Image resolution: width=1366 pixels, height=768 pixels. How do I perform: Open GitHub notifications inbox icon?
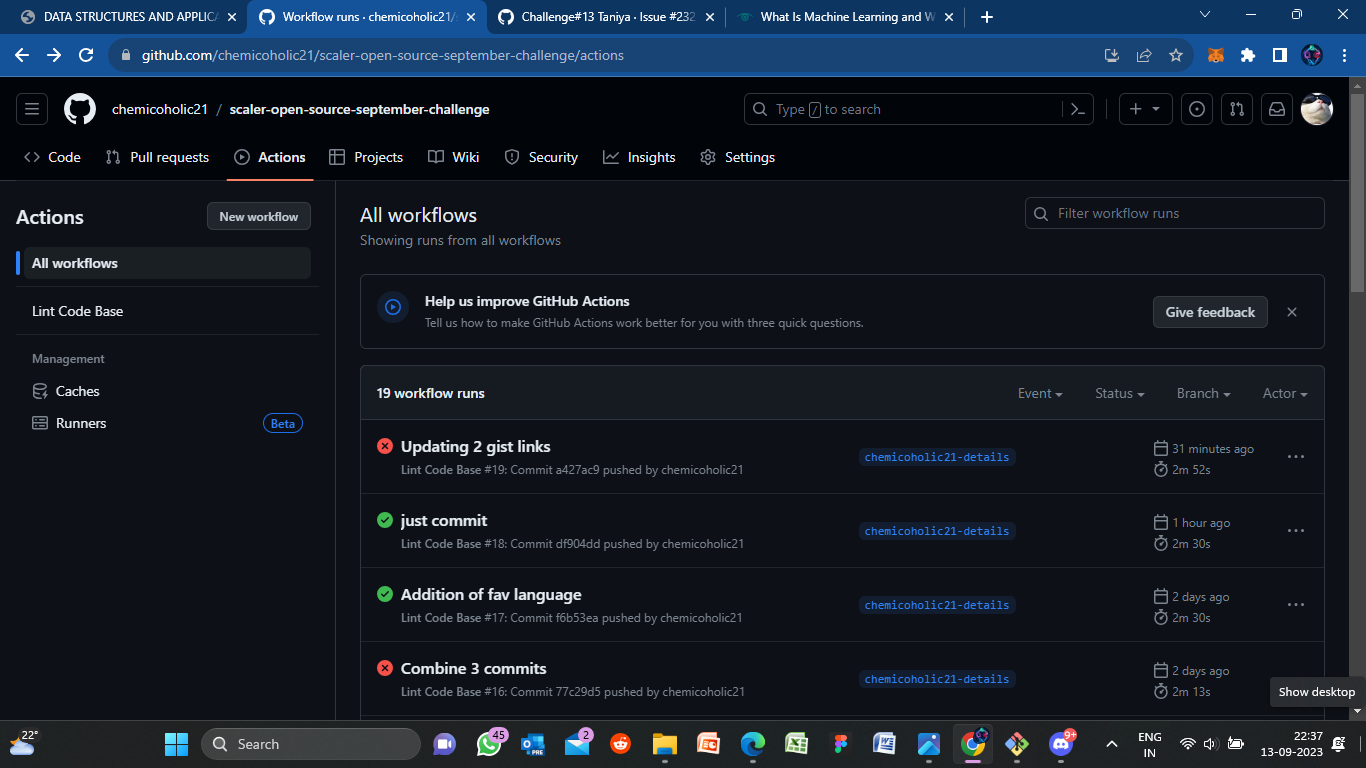[x=1276, y=109]
